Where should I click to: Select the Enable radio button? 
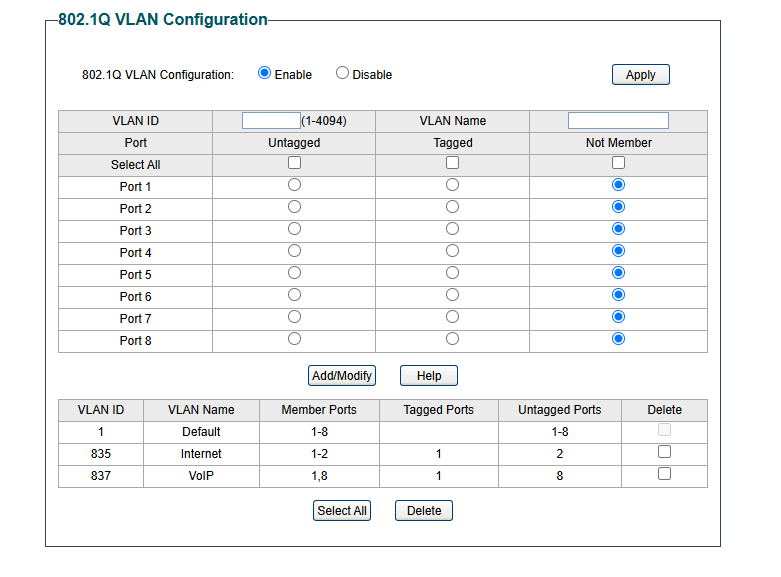tap(264, 73)
